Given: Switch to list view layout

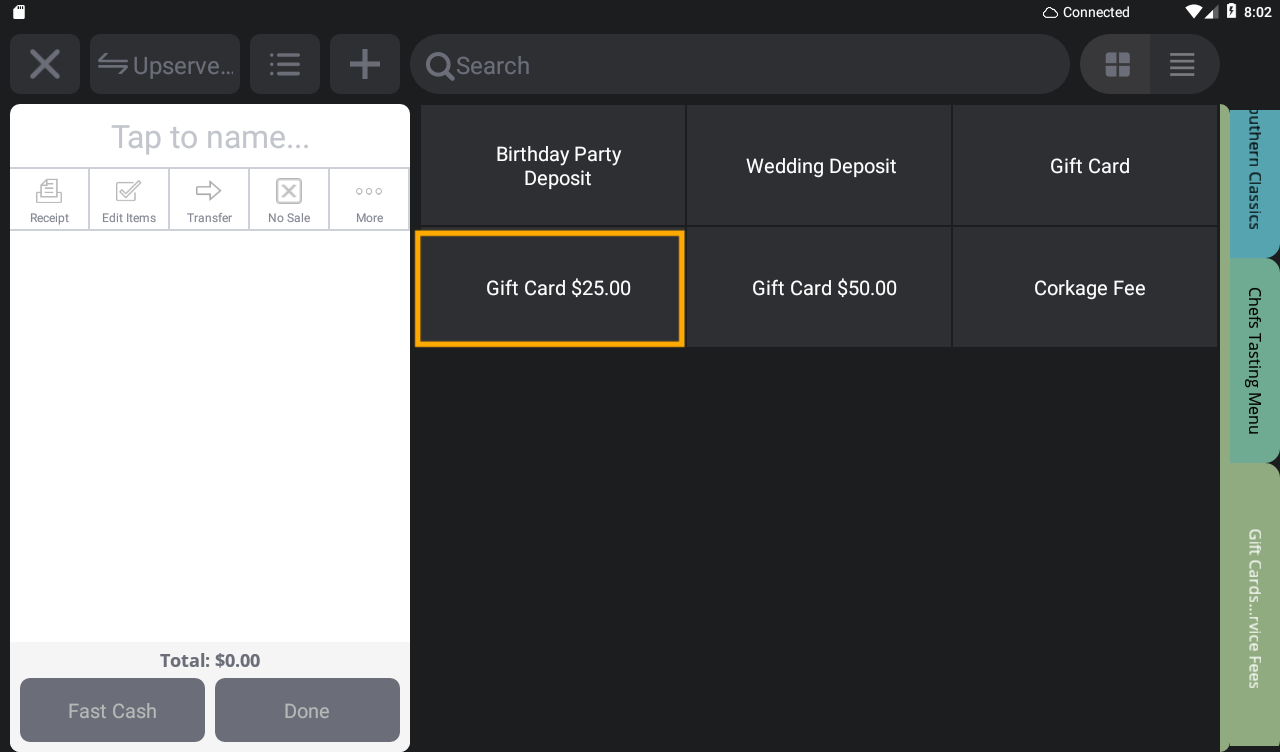Looking at the screenshot, I should pos(1182,64).
